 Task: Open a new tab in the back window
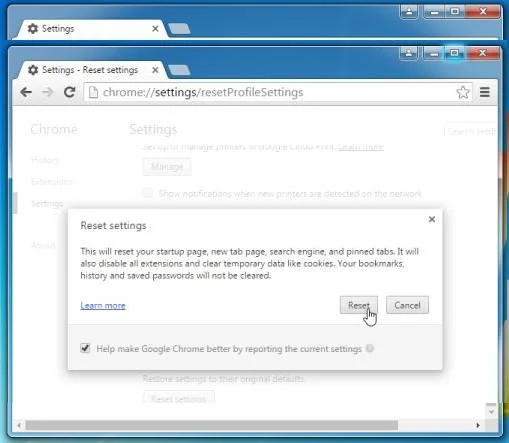pos(180,29)
